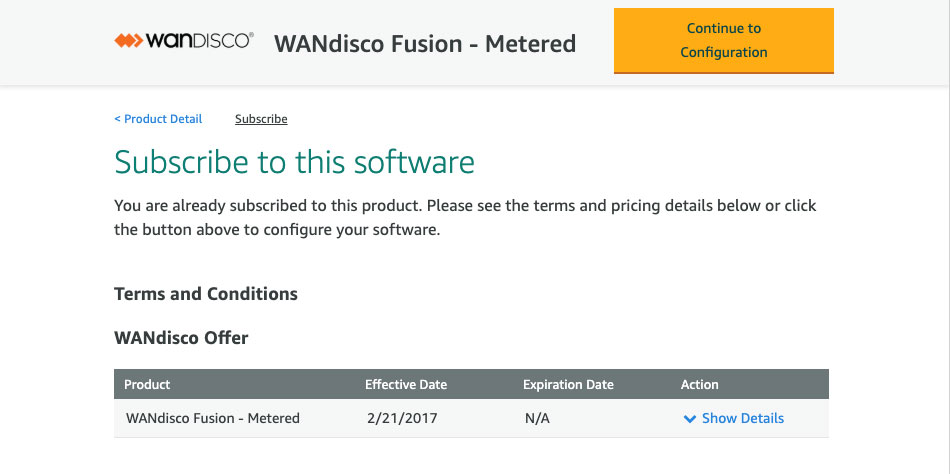Go back via Product Detail link

[158, 119]
